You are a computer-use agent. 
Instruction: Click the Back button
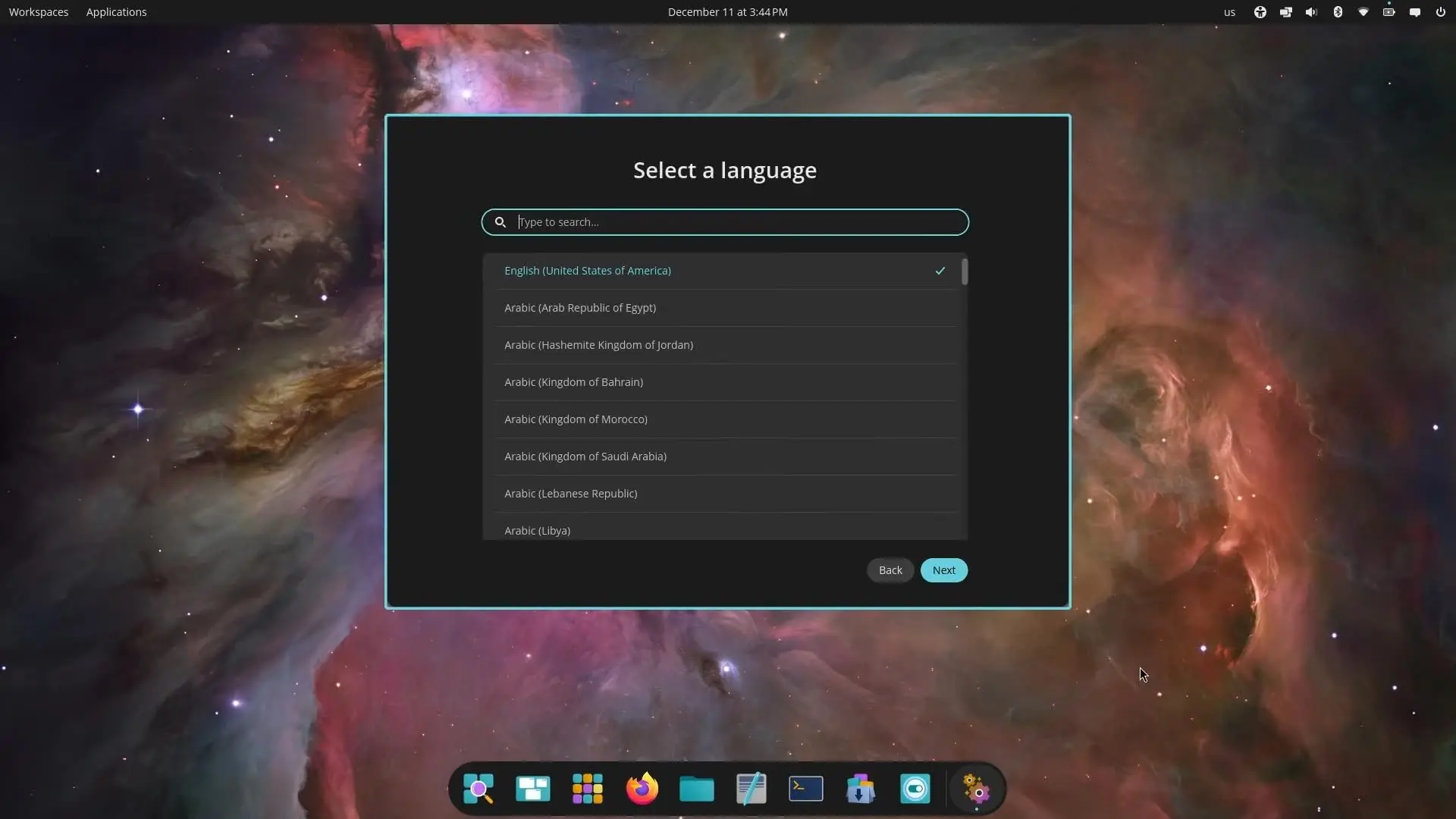click(x=890, y=570)
